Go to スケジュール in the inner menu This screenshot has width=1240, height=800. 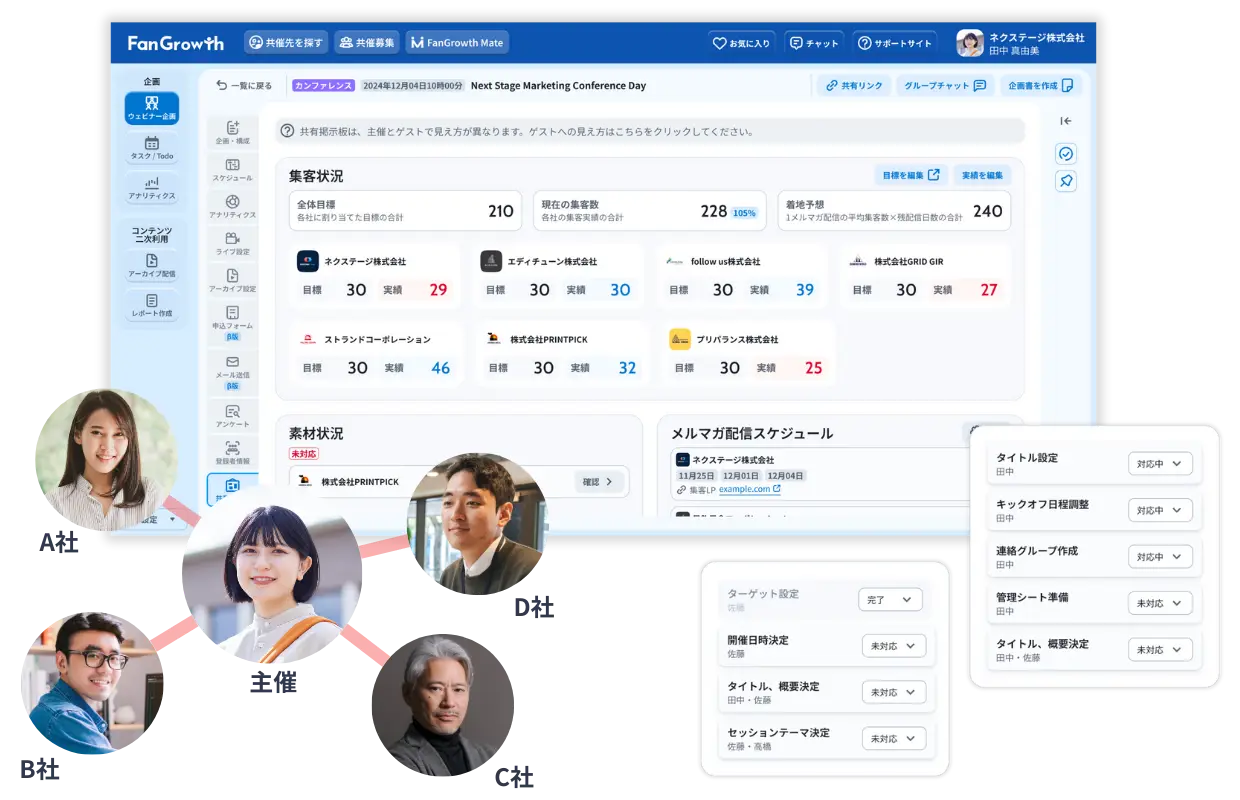[x=232, y=170]
